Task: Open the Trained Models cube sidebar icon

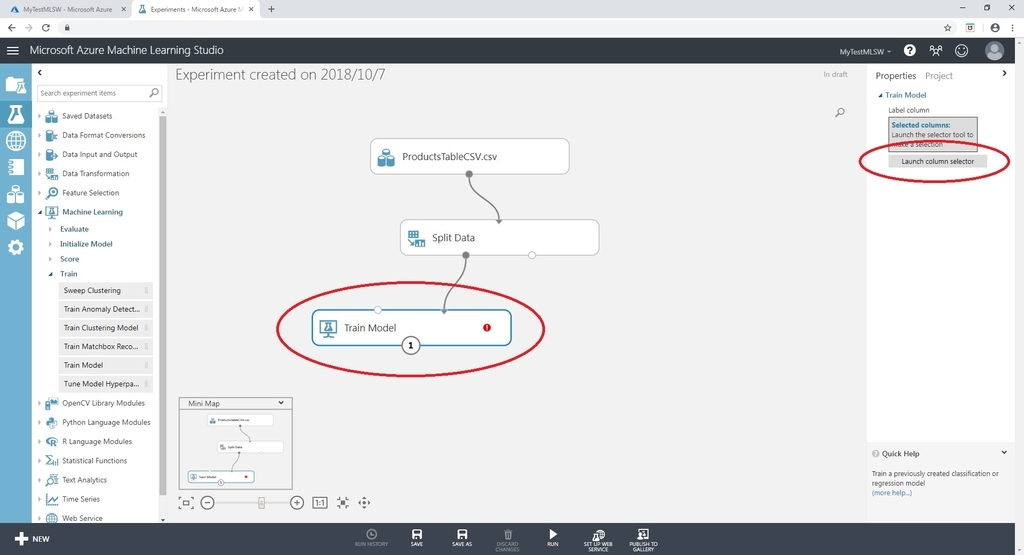Action: pyautogui.click(x=16, y=221)
